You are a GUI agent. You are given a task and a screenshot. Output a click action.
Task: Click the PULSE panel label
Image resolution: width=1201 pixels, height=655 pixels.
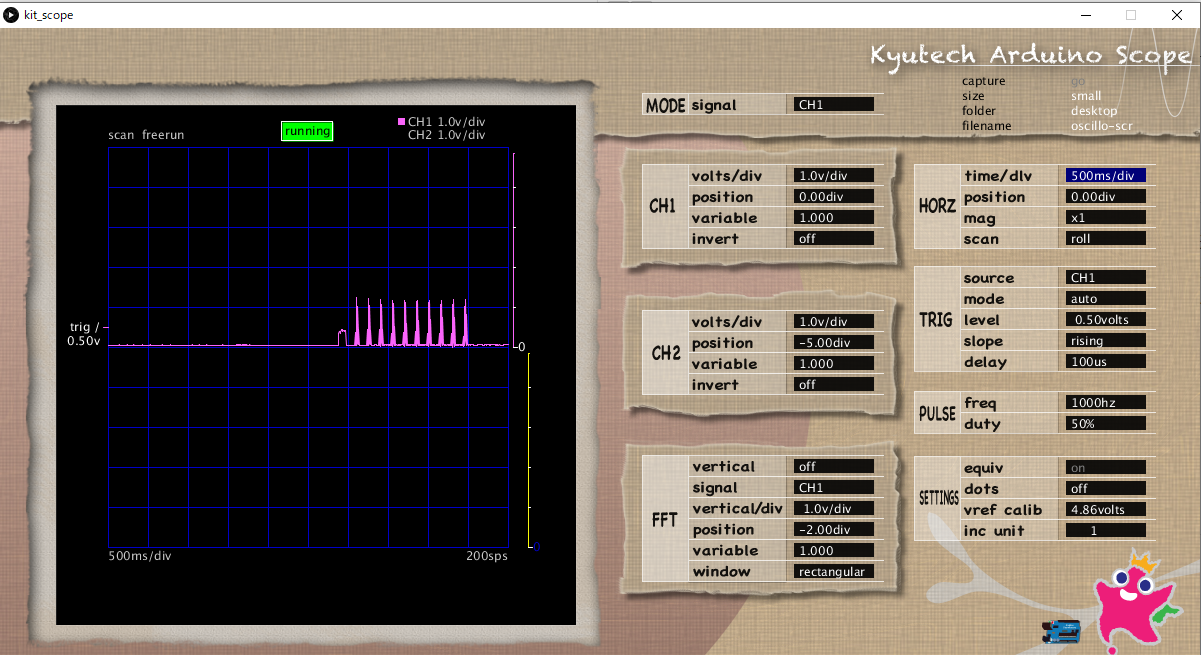tap(938, 414)
